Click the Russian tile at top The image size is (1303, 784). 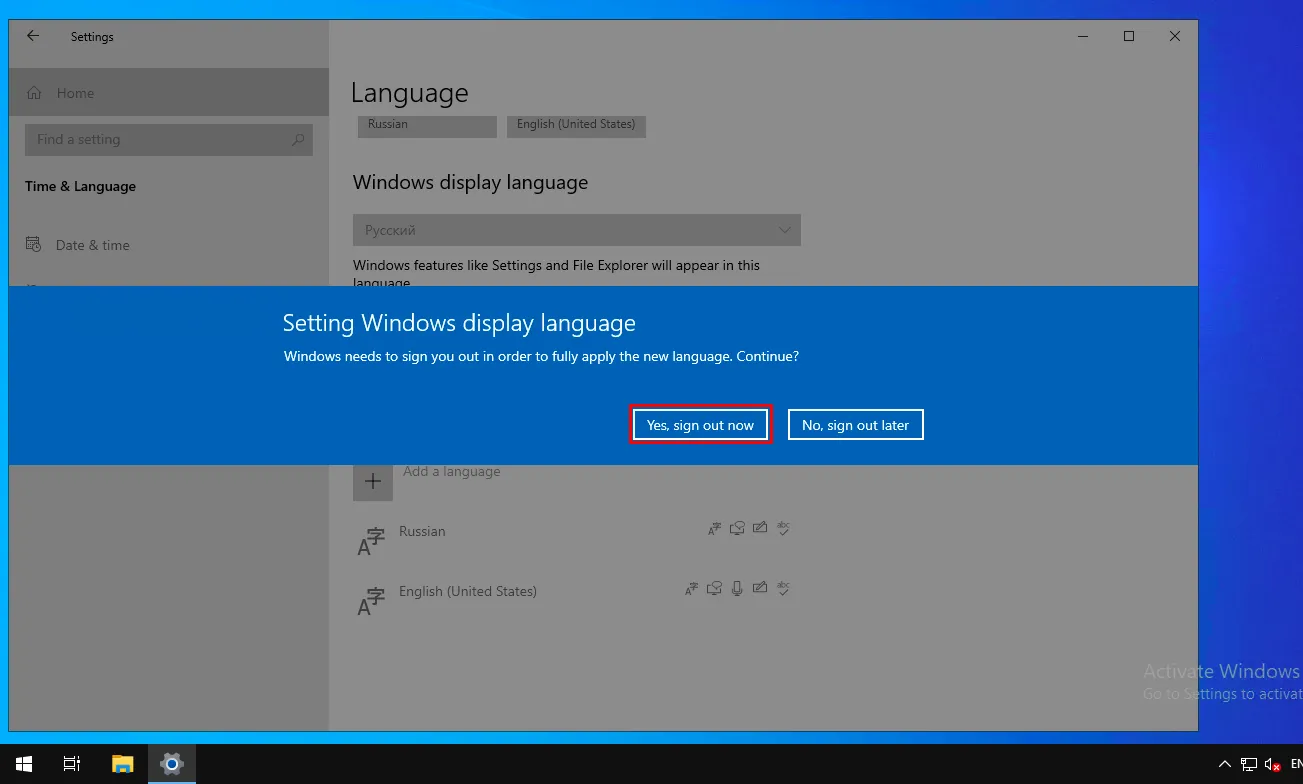click(x=427, y=125)
